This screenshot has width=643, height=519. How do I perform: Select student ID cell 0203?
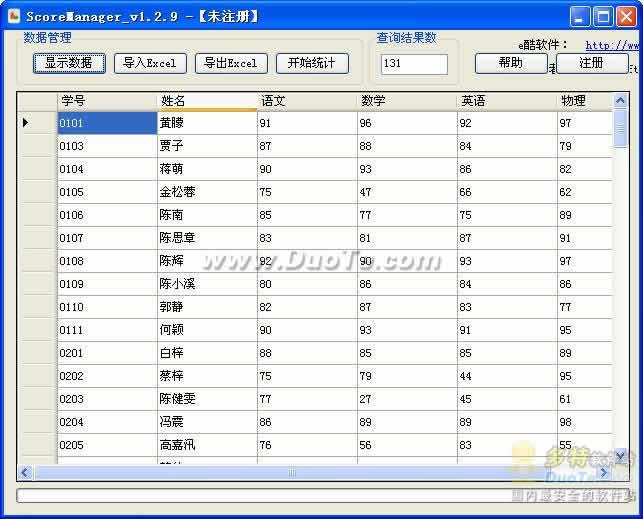pos(107,398)
